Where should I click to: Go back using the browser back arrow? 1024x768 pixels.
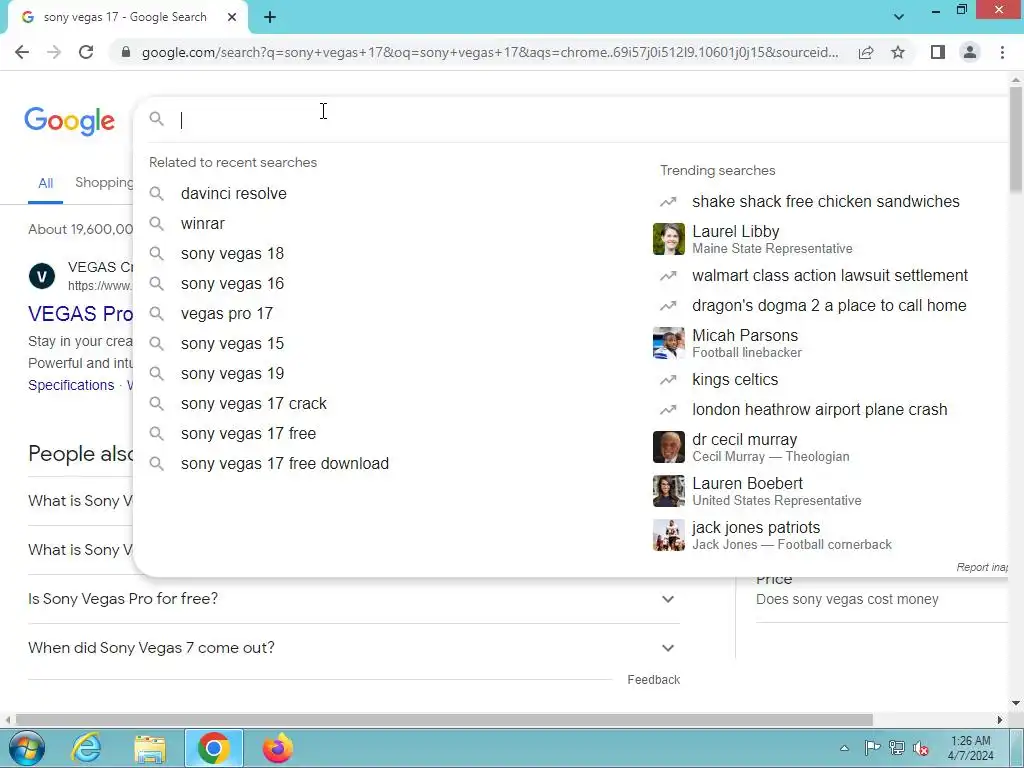[x=22, y=52]
